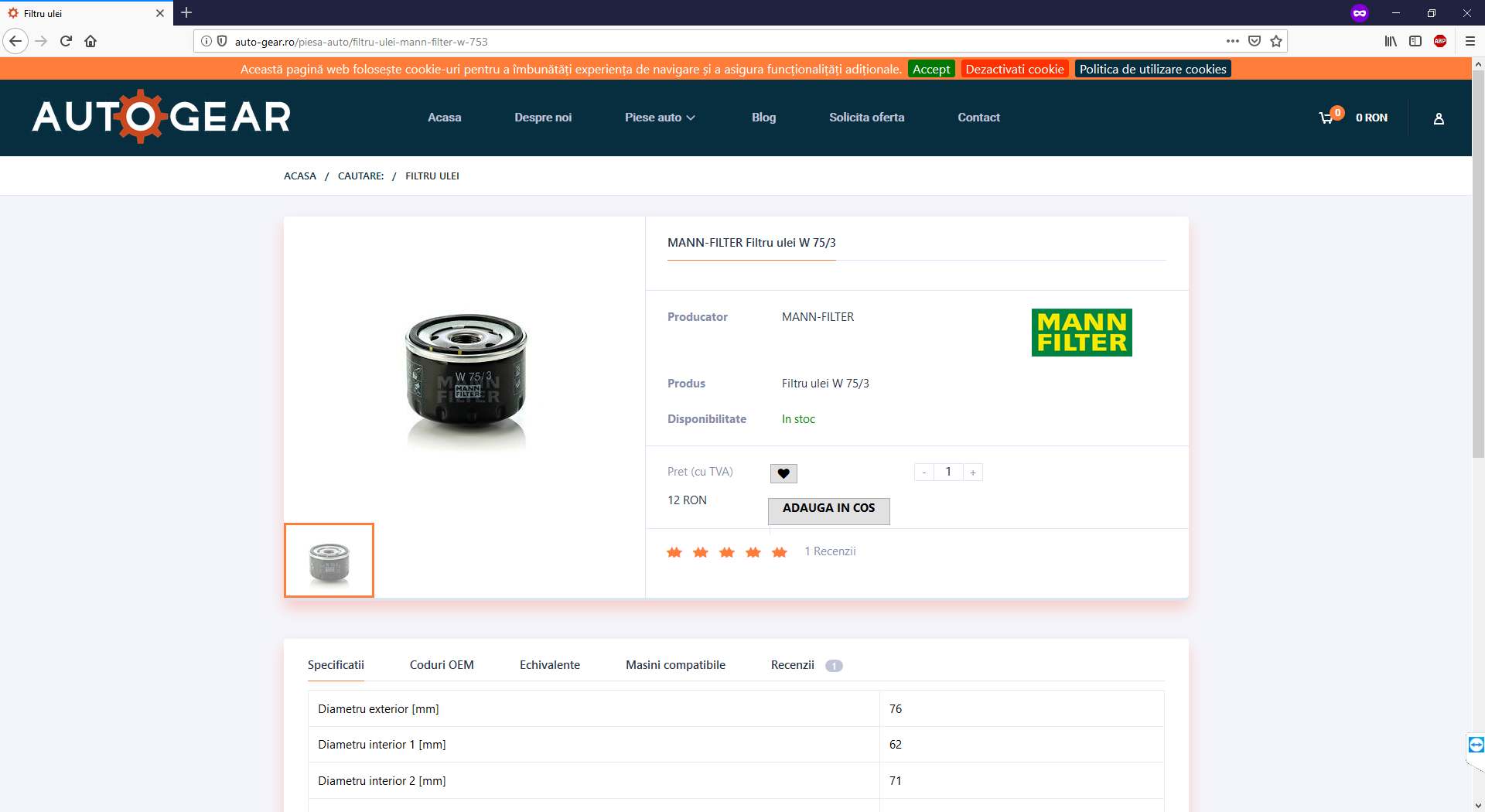Open page actions three-dot menu

[1233, 41]
